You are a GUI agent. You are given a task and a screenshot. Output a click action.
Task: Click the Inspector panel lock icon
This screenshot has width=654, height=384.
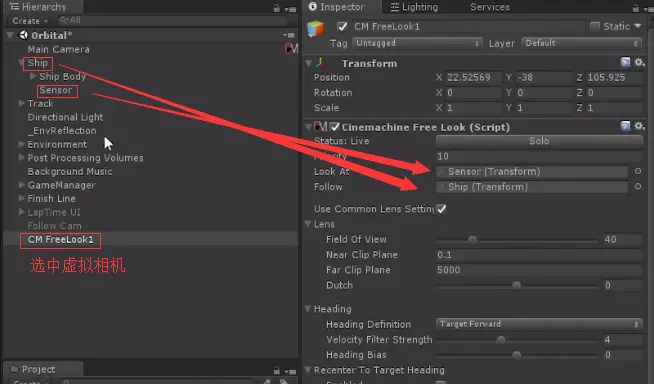[635, 8]
